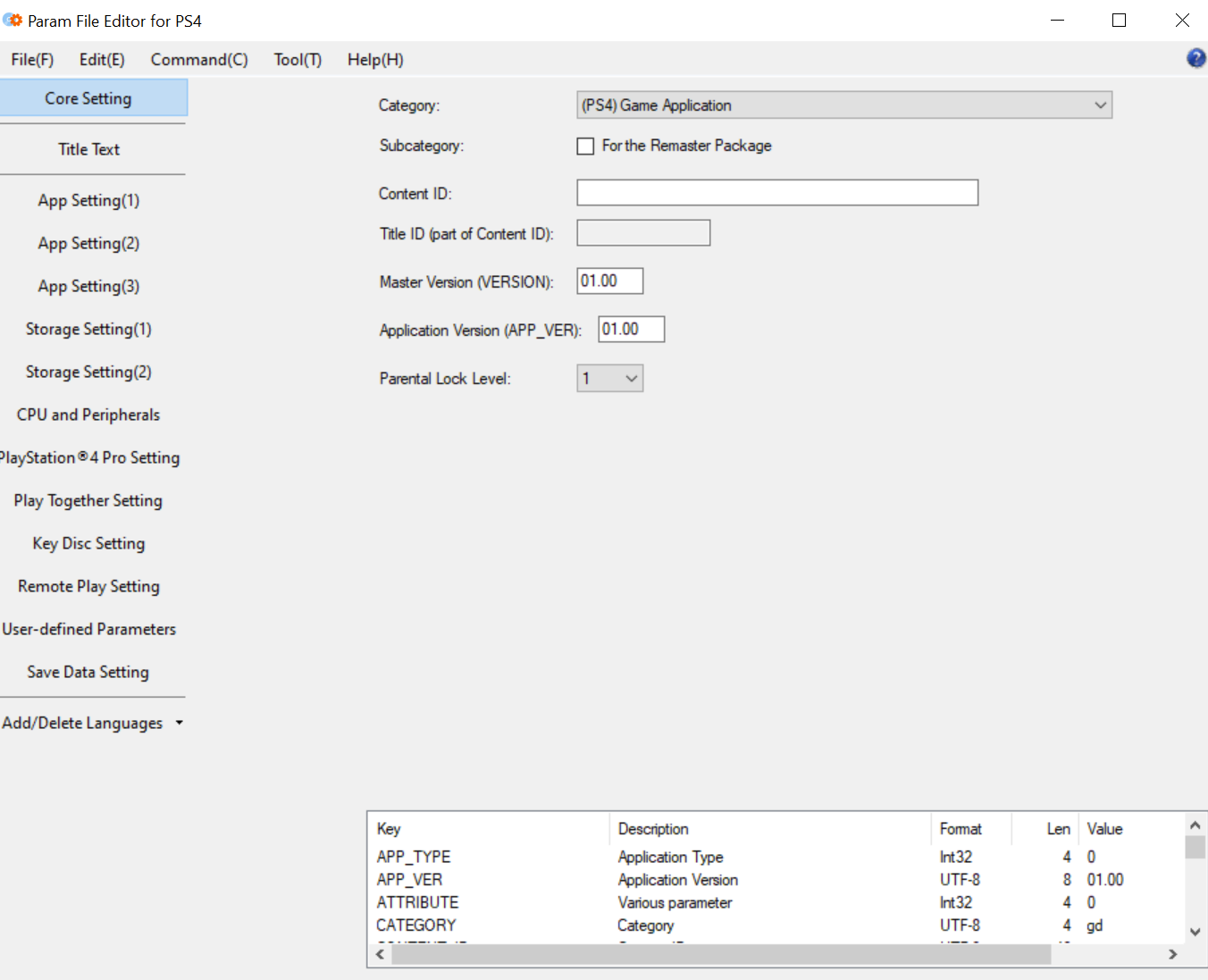Screen dimensions: 1208x980
Task: Enable For the Remaster Package checkbox
Action: [x=585, y=146]
